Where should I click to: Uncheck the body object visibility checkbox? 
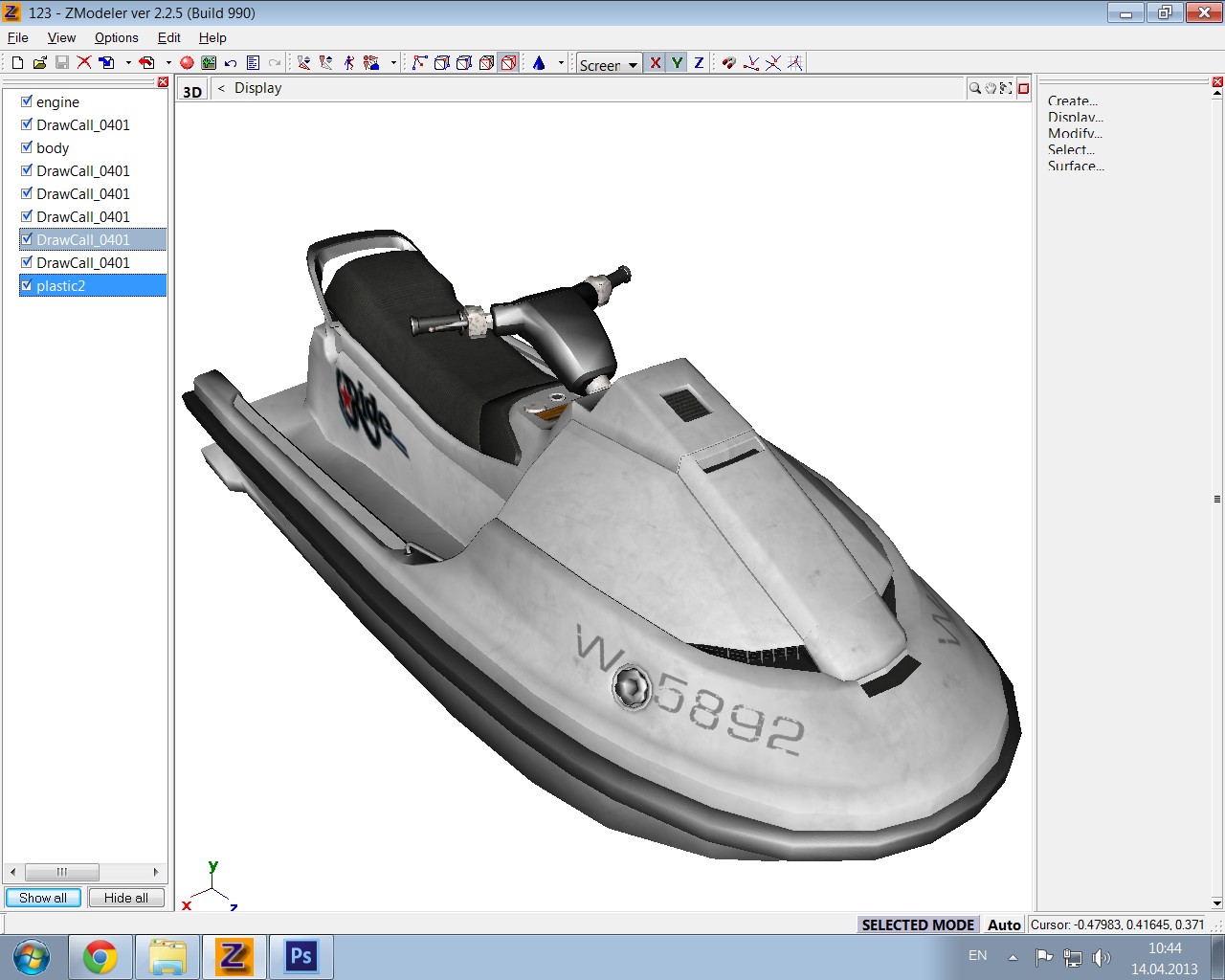27,147
